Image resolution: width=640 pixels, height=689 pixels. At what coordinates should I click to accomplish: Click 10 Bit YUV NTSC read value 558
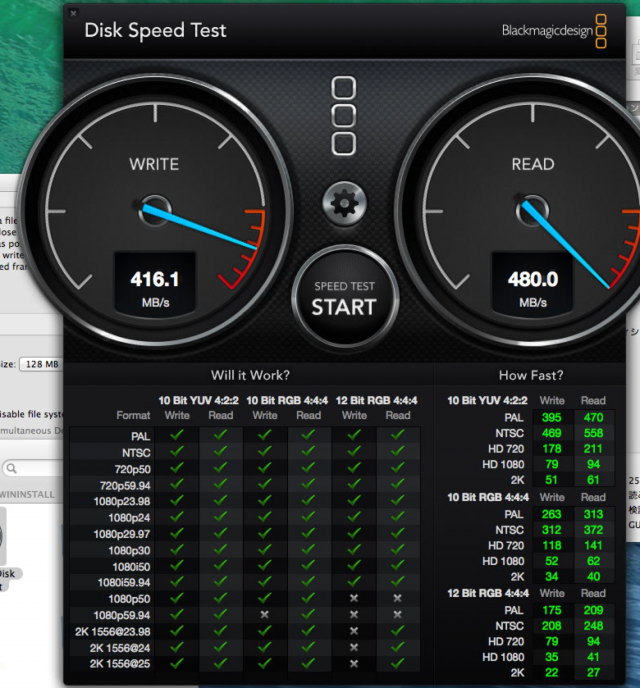(x=593, y=433)
